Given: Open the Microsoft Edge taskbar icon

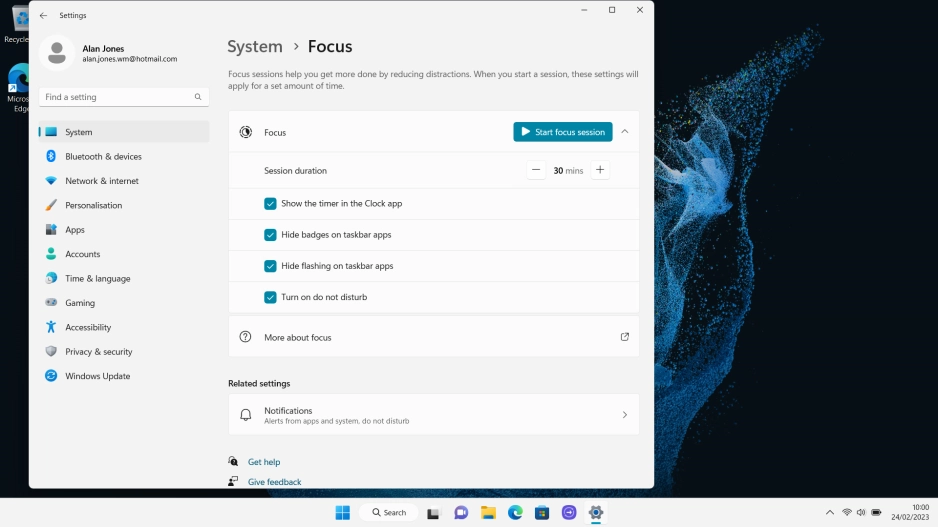Looking at the screenshot, I should (515, 512).
